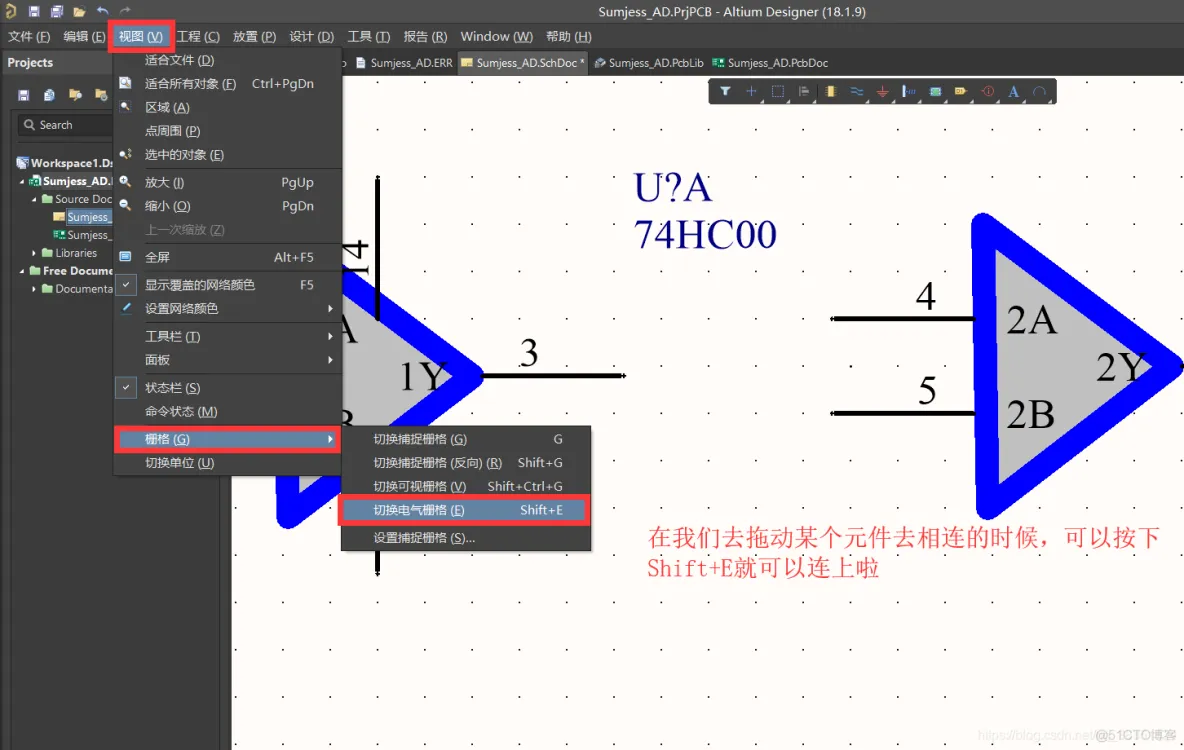Open the Window (W) menu
The width and height of the screenshot is (1184, 750).
(496, 36)
